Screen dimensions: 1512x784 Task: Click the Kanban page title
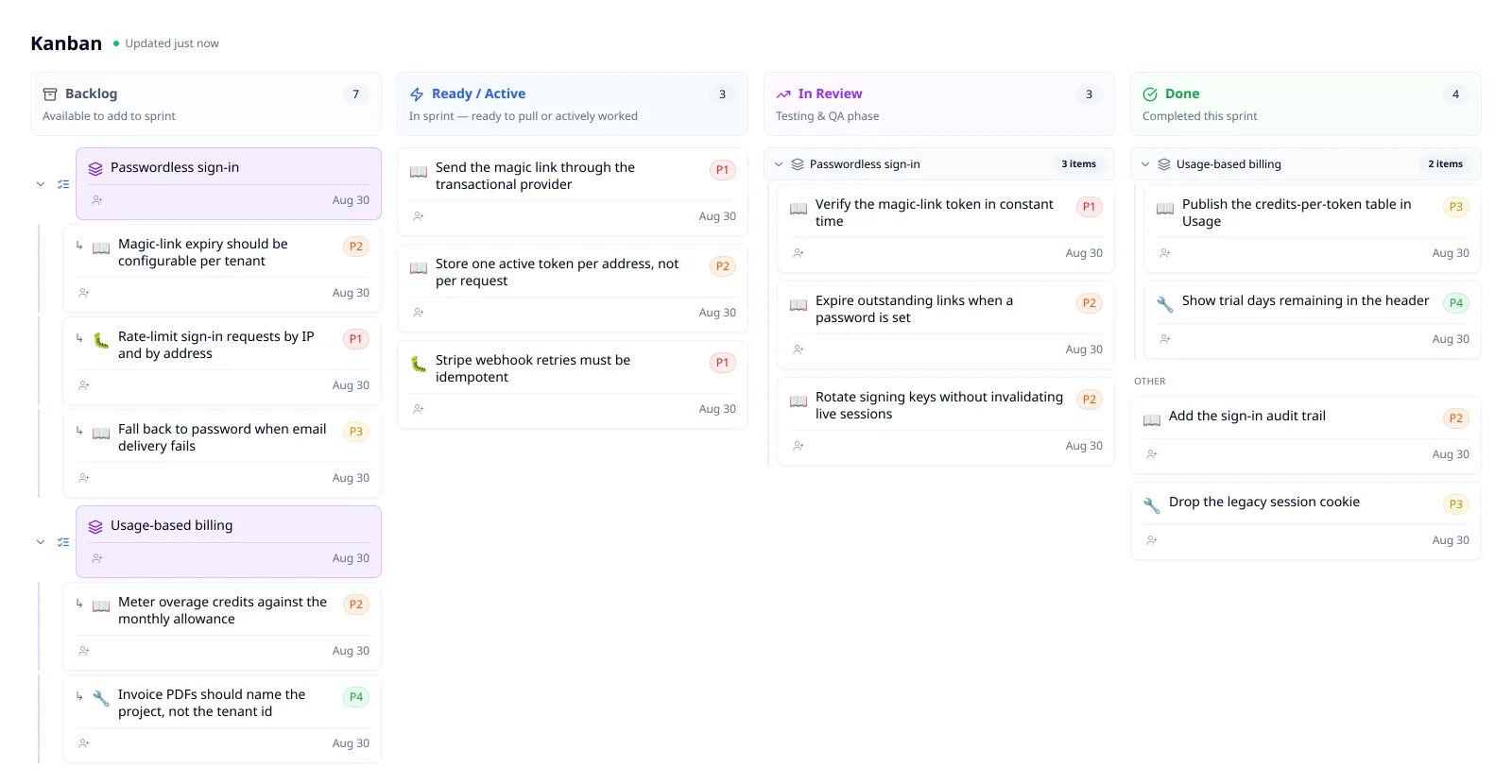point(66,43)
